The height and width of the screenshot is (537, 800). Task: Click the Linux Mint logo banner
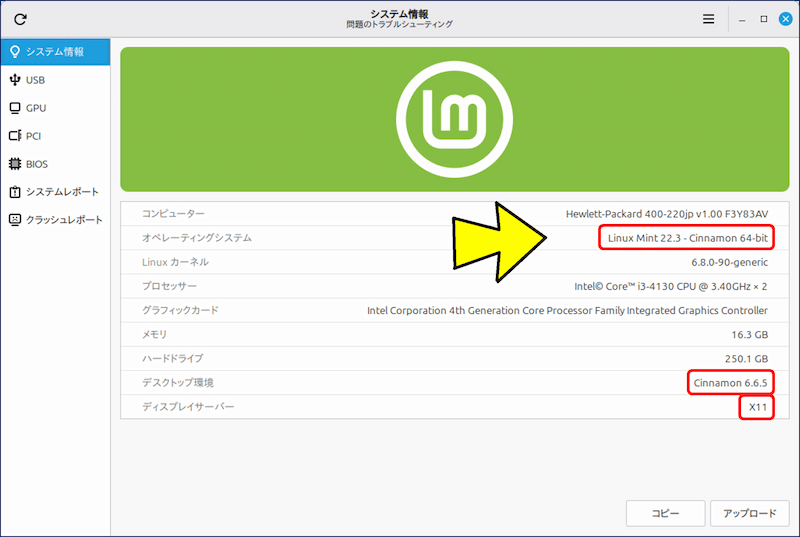455,119
